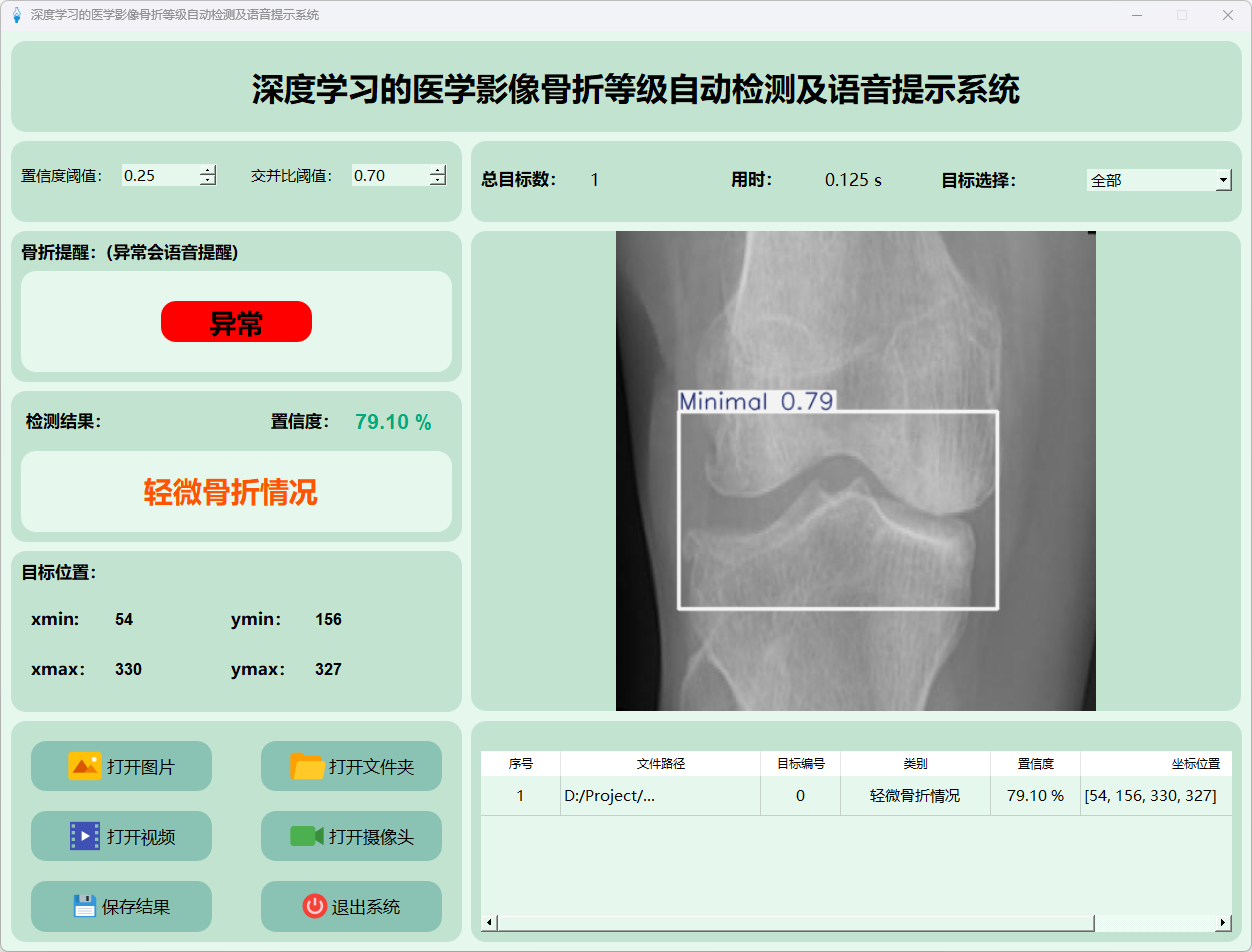Click the table scrollbar left arrow
Image resolution: width=1252 pixels, height=952 pixels.
(489, 922)
